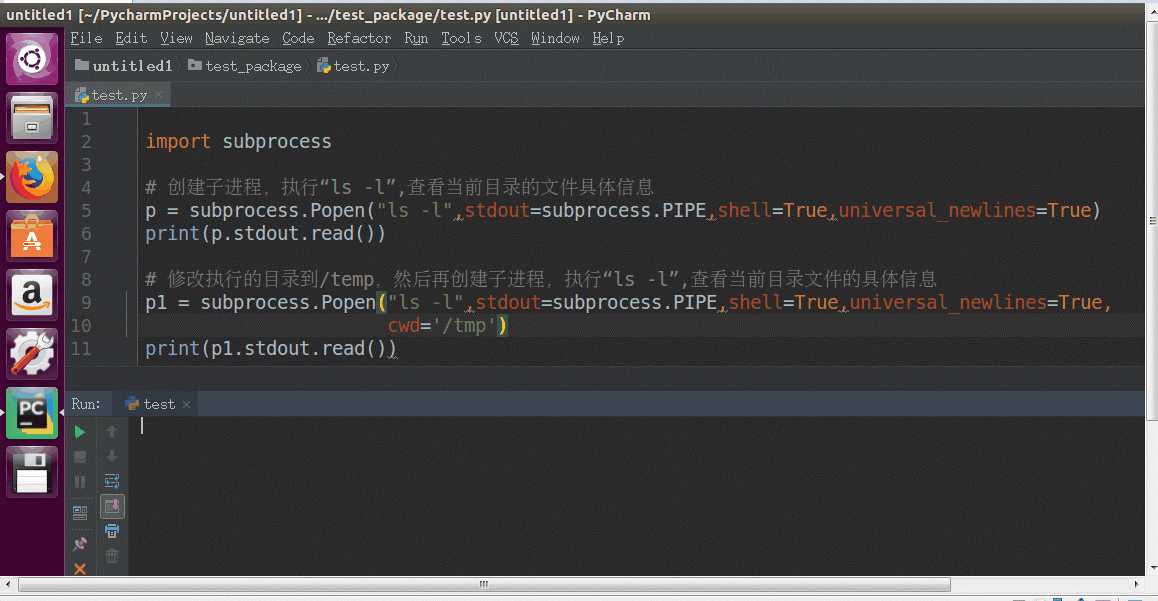Click the pause output icon

[x=80, y=482]
